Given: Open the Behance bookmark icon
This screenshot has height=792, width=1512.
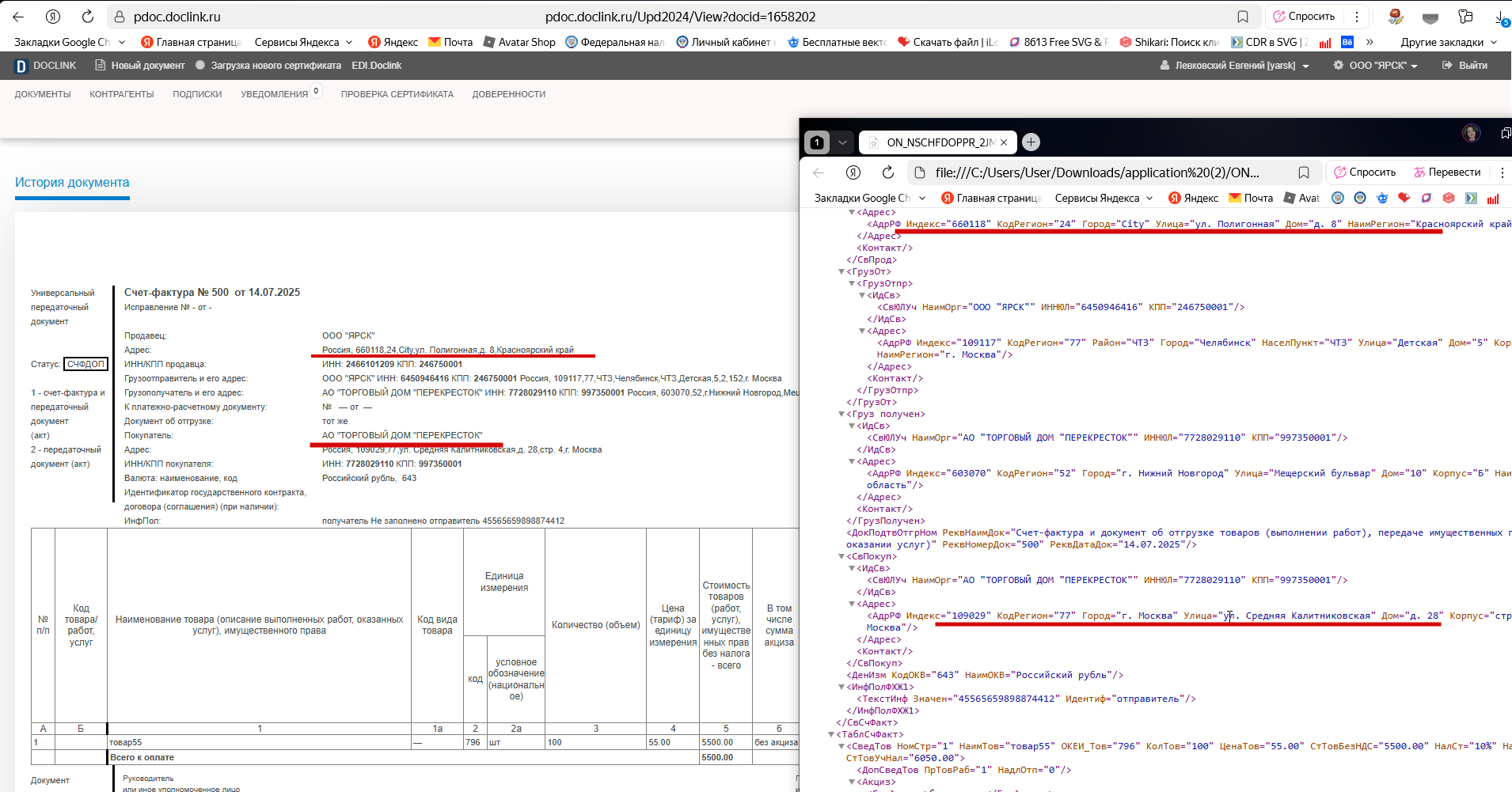Looking at the screenshot, I should 1347,42.
